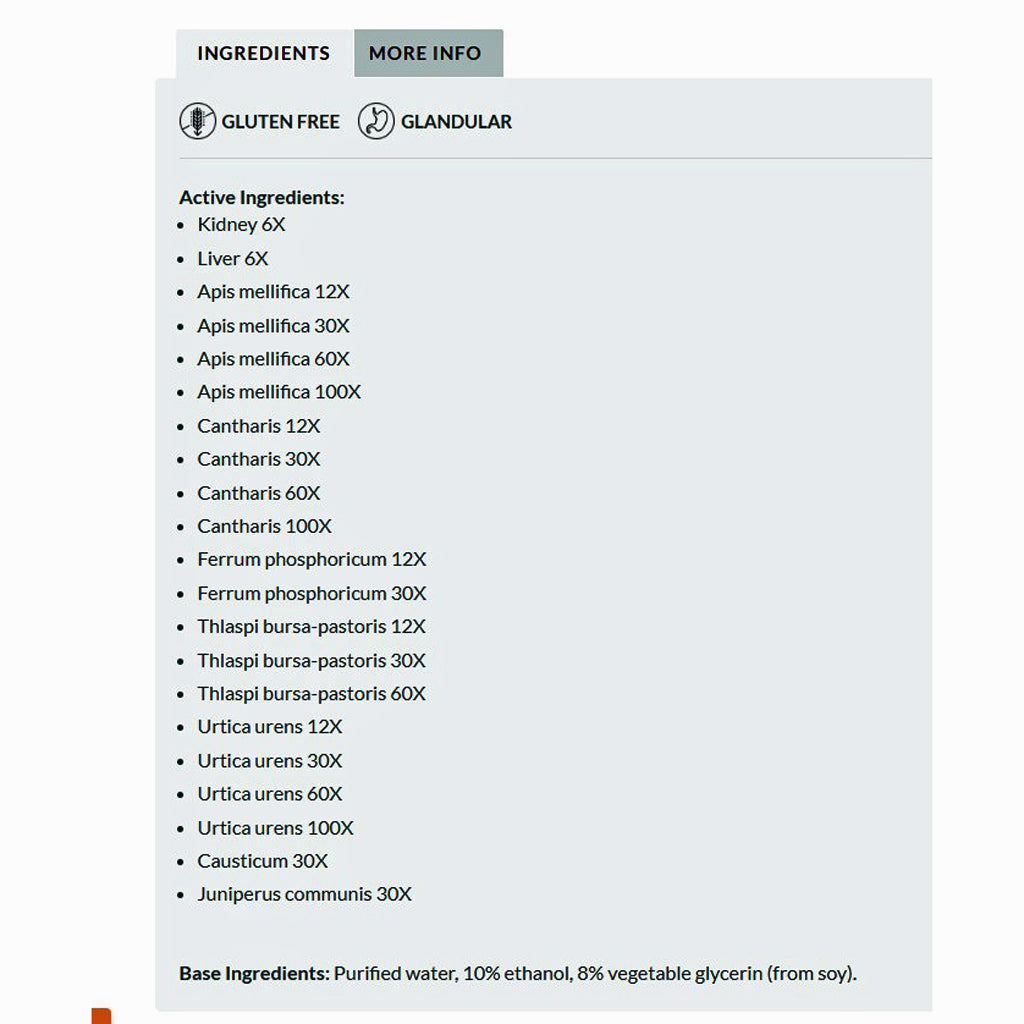Image resolution: width=1024 pixels, height=1024 pixels.
Task: Select Cantharis 30X ingredient
Action: click(x=259, y=459)
